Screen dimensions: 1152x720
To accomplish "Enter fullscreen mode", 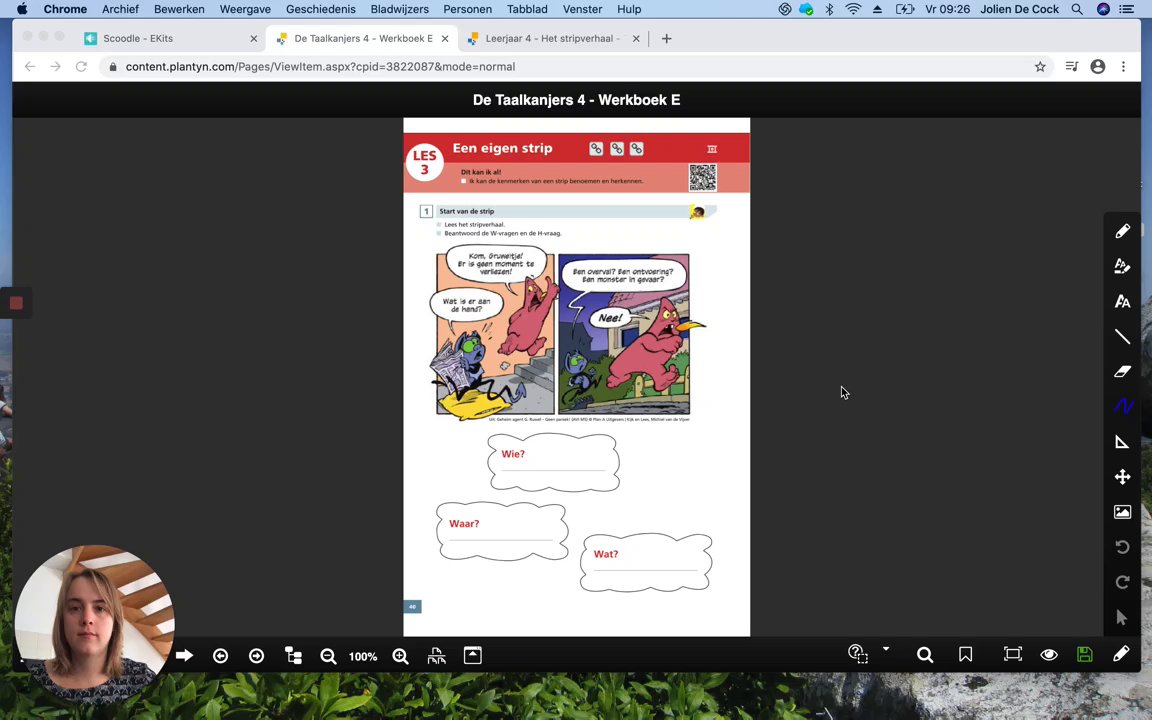I will coord(1012,654).
